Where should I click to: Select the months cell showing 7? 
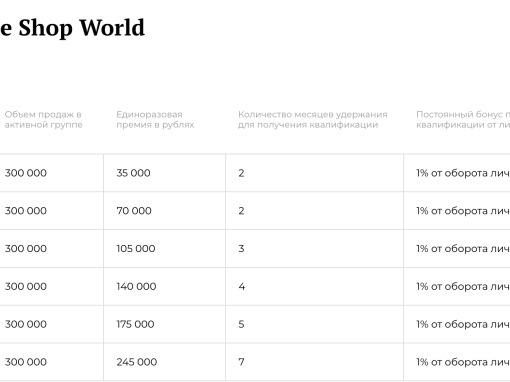241,362
